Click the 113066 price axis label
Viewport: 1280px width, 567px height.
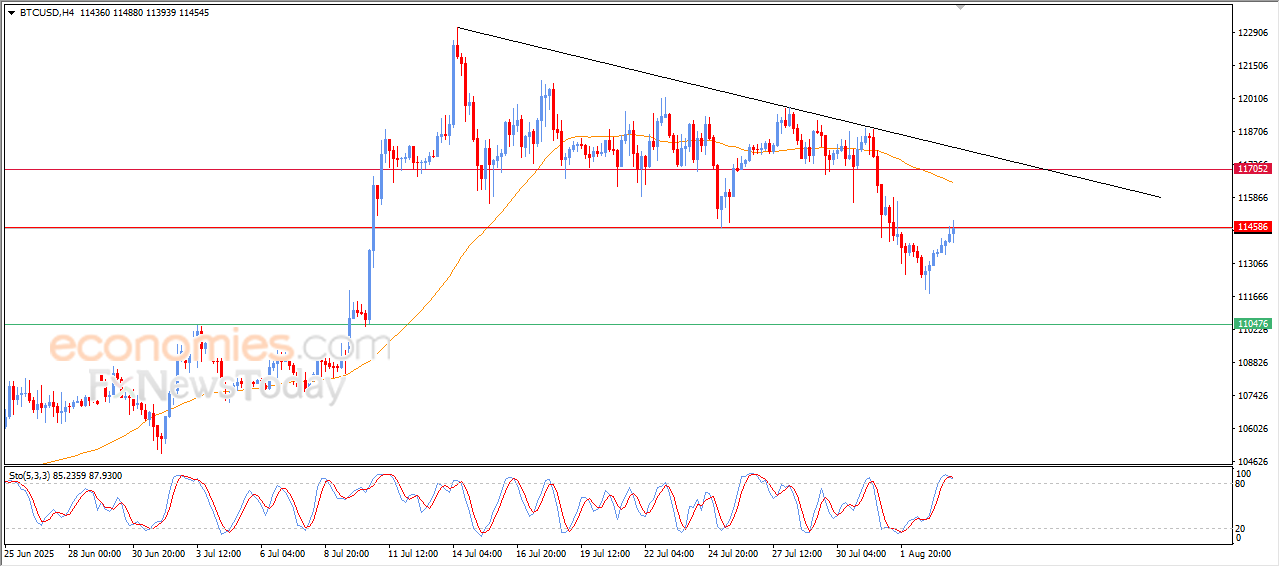1253,264
